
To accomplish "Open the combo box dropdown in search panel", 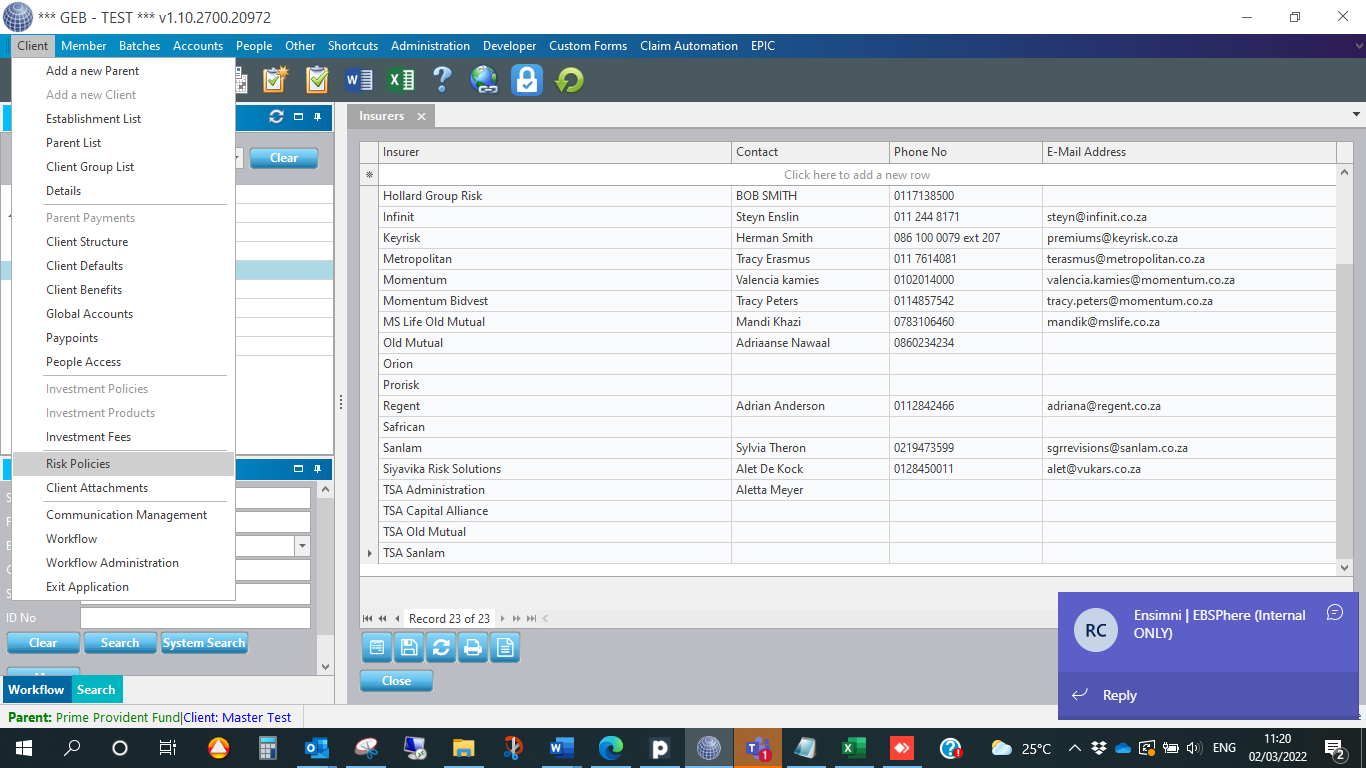I will pyautogui.click(x=302, y=546).
